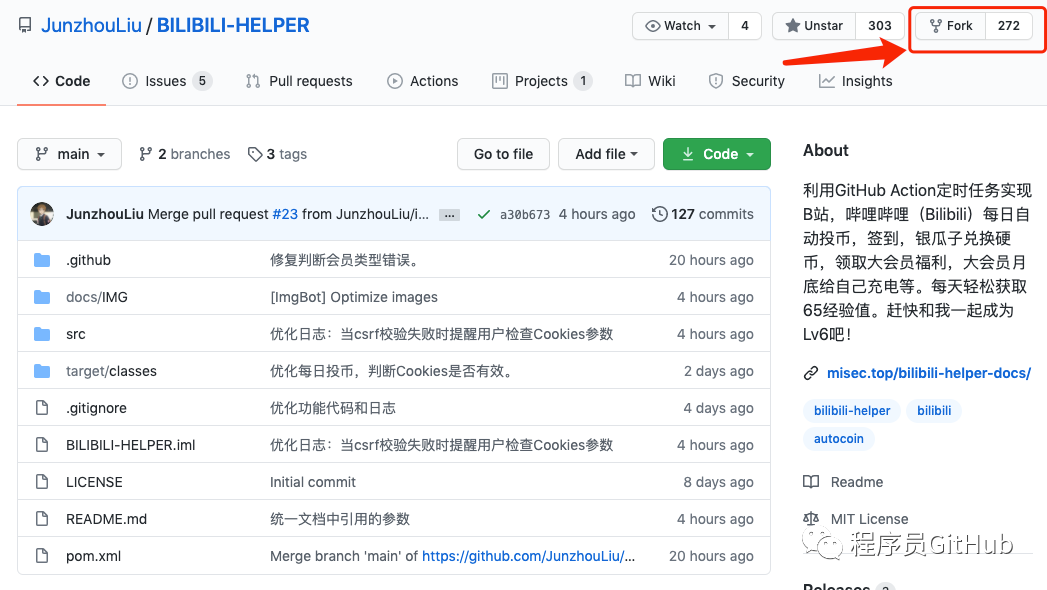
Task: Click the green commit status checkmark
Action: click(484, 214)
